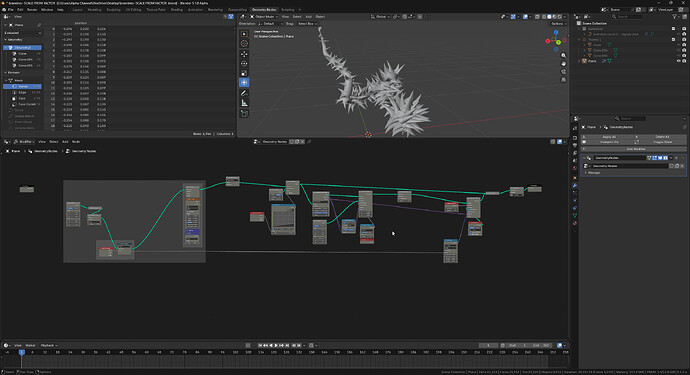Open the Tool properties tab

[x=575, y=128]
